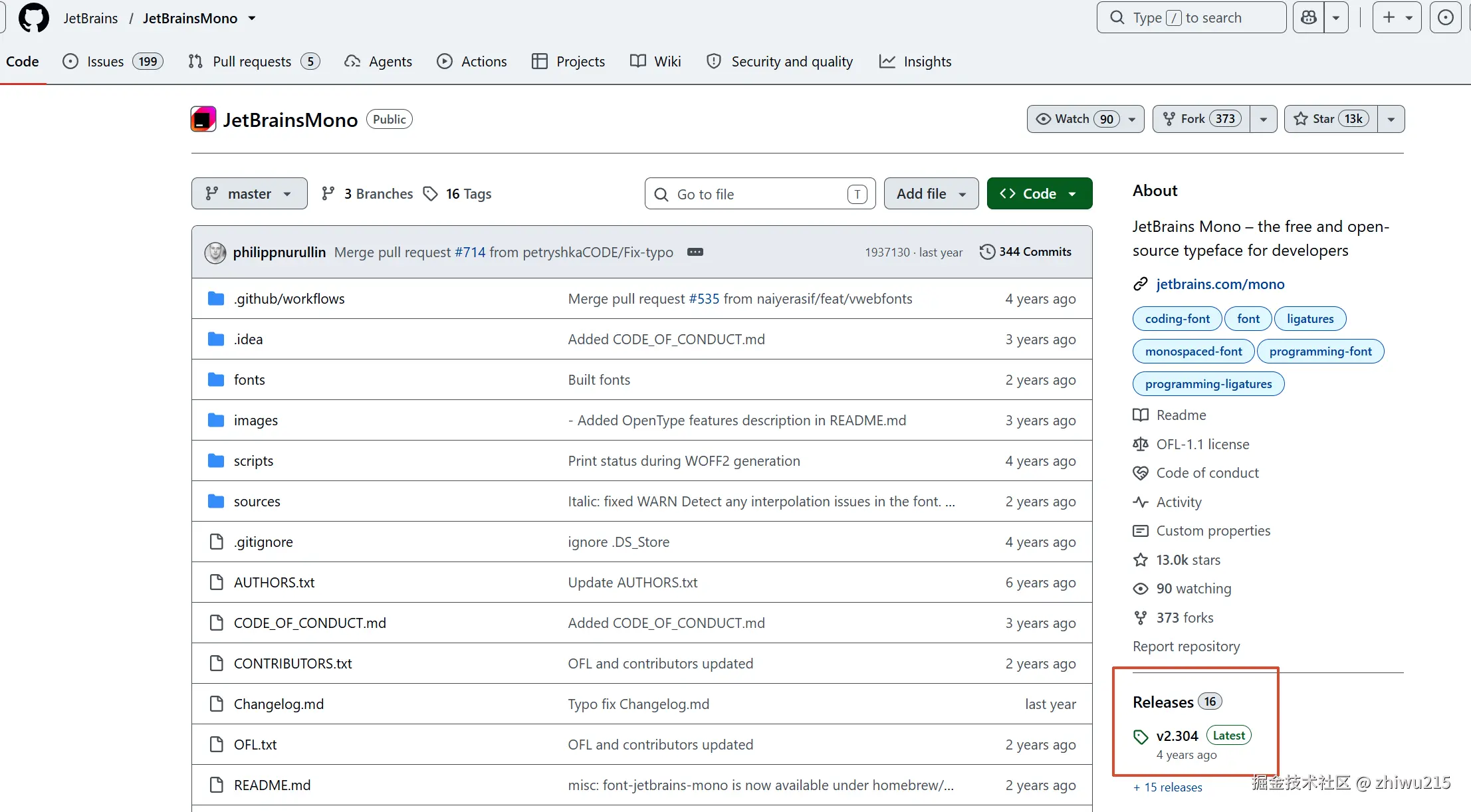The image size is (1471, 812).
Task: Open the JetBrains organization breadcrumb link
Action: pos(91,19)
